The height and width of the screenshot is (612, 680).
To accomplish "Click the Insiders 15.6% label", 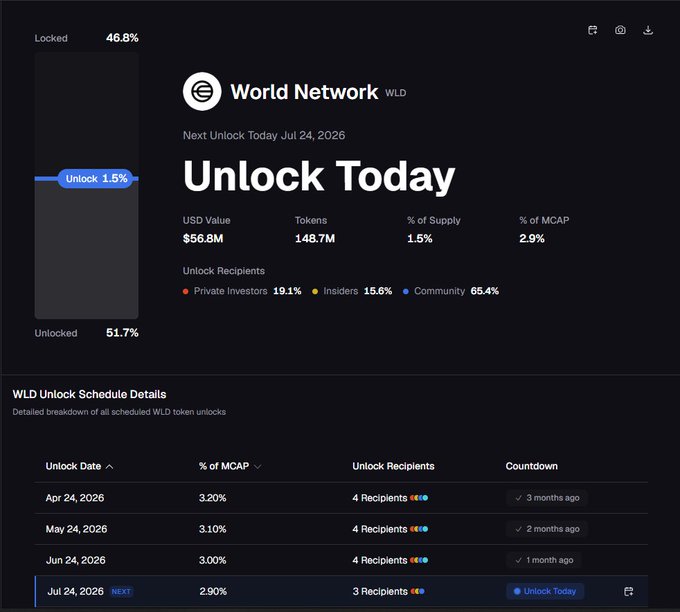I will pyautogui.click(x=357, y=291).
